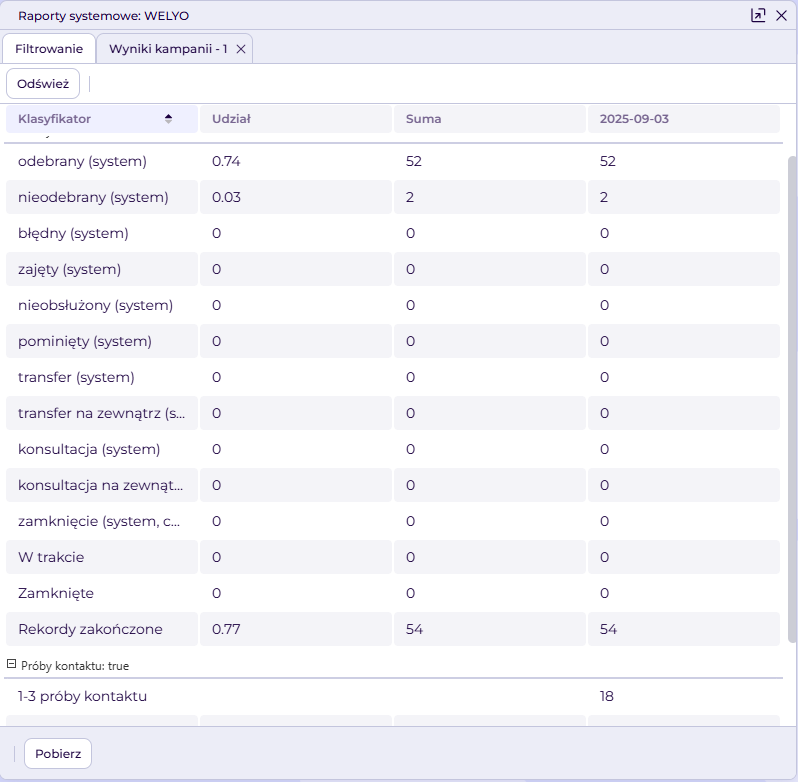The image size is (798, 782).
Task: Click the Klasyfikator column header label
Action: [54, 119]
